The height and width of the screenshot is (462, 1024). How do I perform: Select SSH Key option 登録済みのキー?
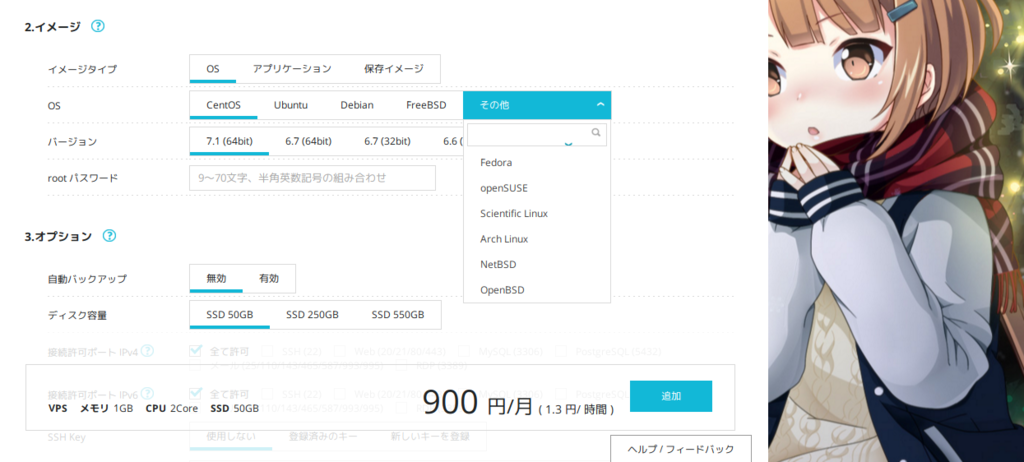[323, 437]
